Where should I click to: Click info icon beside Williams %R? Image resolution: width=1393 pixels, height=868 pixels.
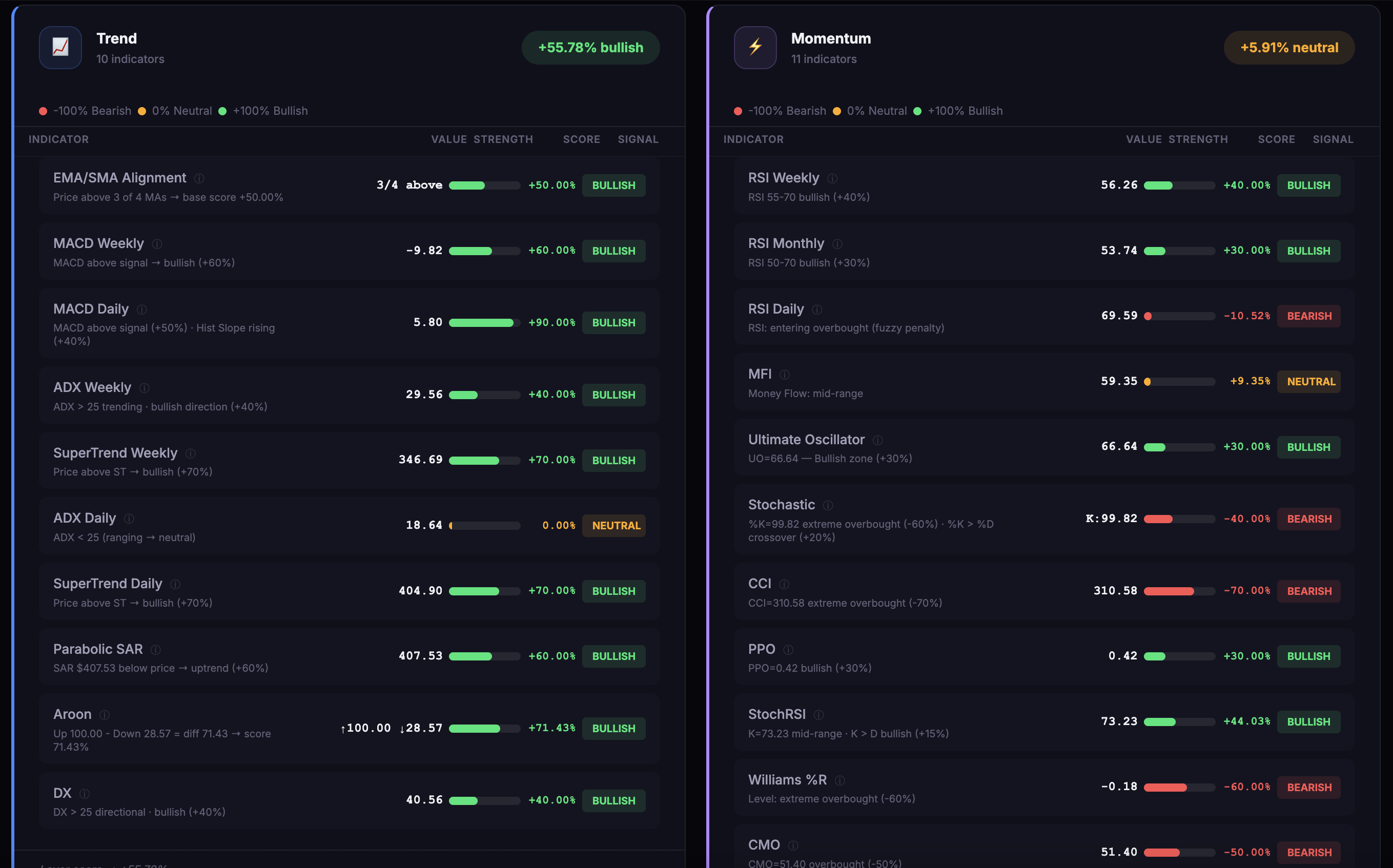click(x=839, y=780)
